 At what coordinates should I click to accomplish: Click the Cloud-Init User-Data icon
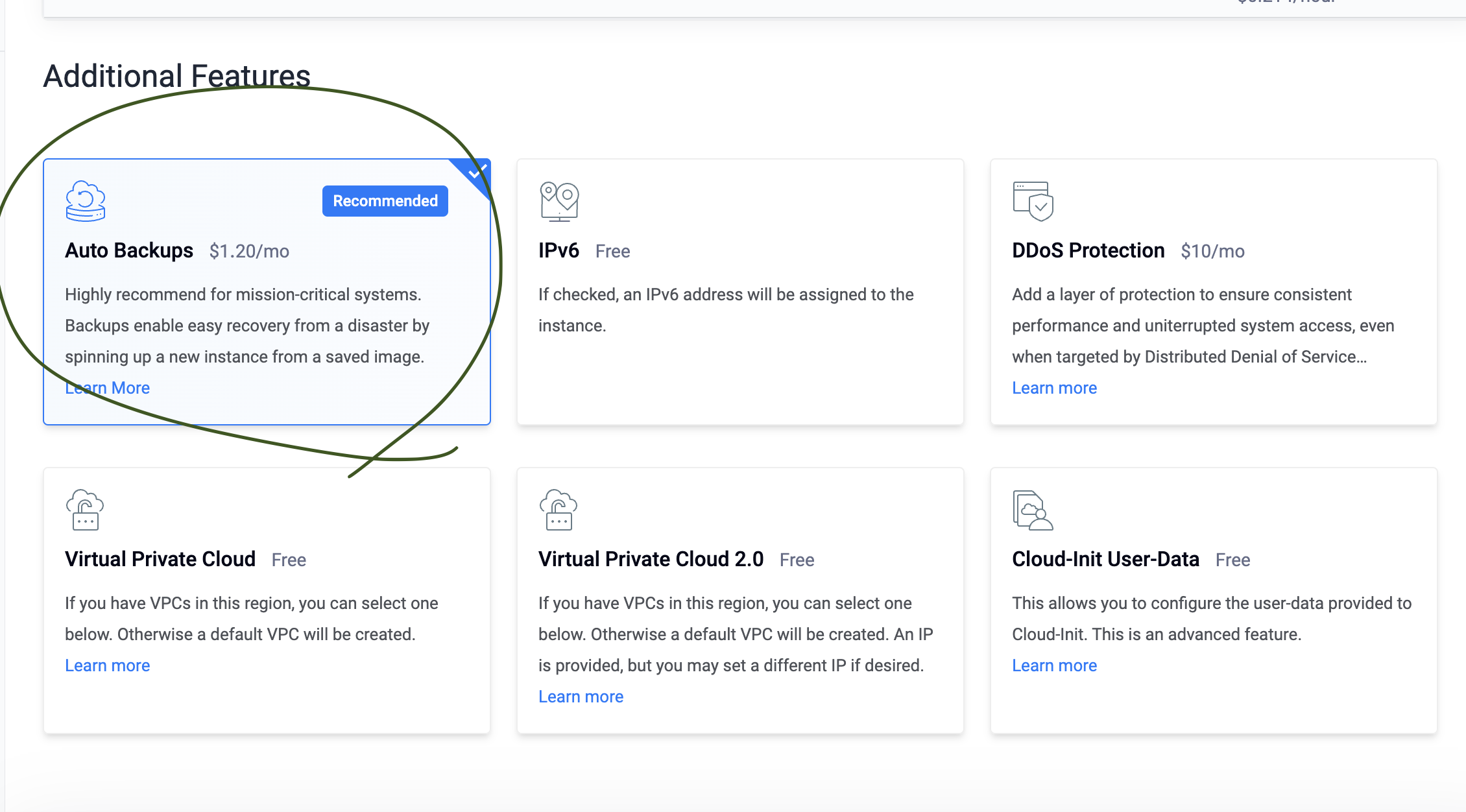(1033, 510)
